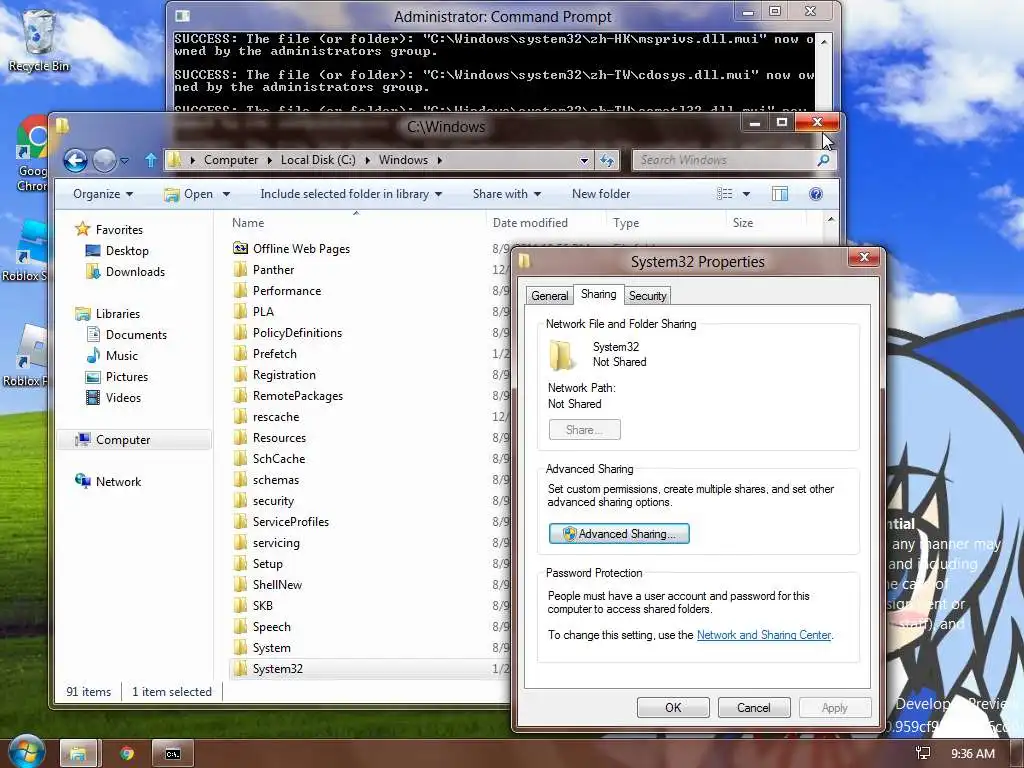Click the Windows Start orb
Viewport: 1024px width, 768px height.
click(x=26, y=751)
